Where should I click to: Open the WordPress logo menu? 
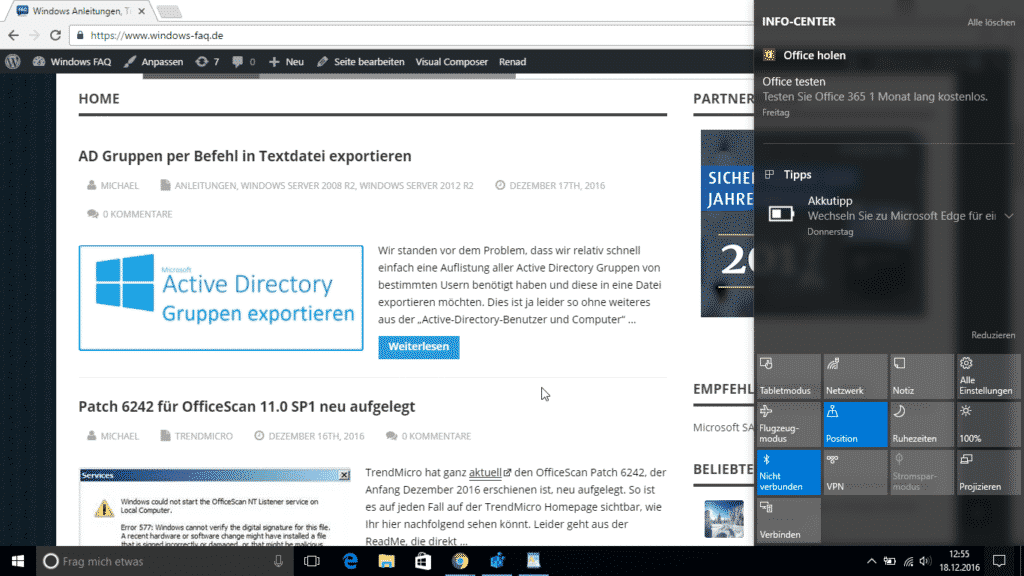coord(13,61)
